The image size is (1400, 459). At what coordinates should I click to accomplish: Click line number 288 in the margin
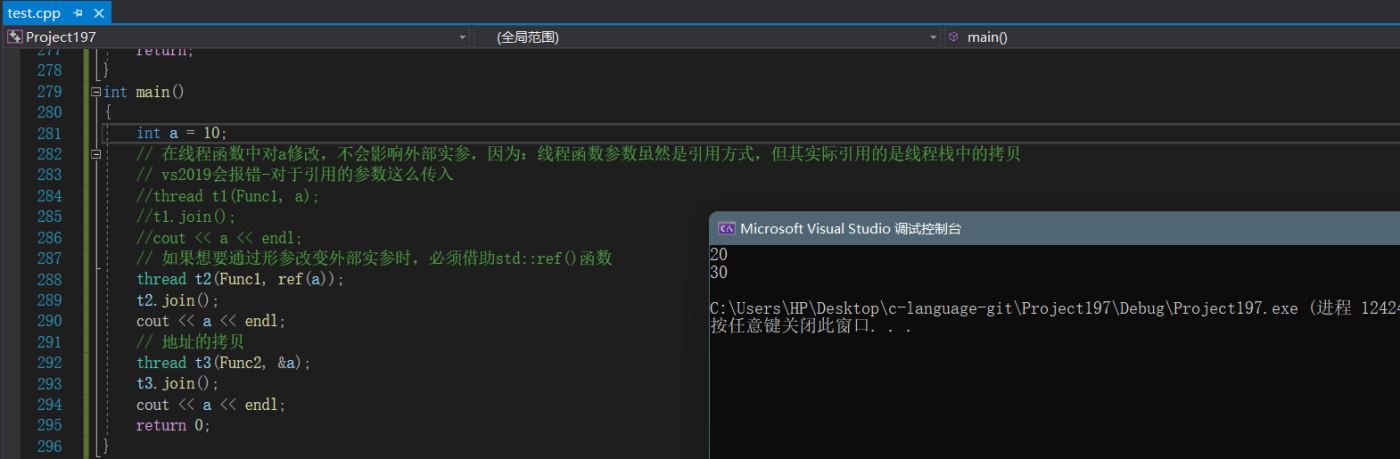click(49, 280)
